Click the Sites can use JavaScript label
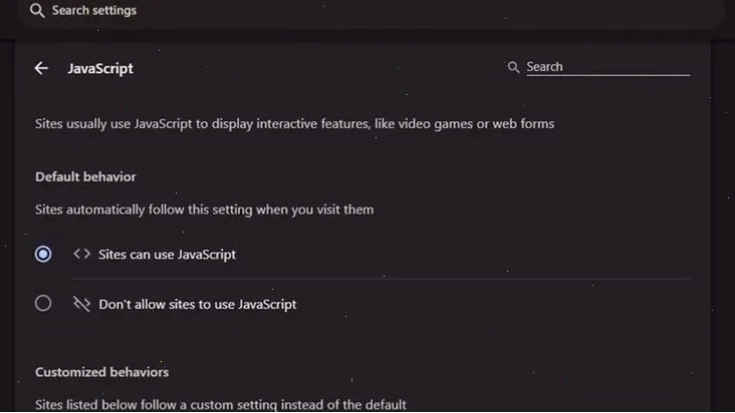Image resolution: width=735 pixels, height=413 pixels. 167,255
